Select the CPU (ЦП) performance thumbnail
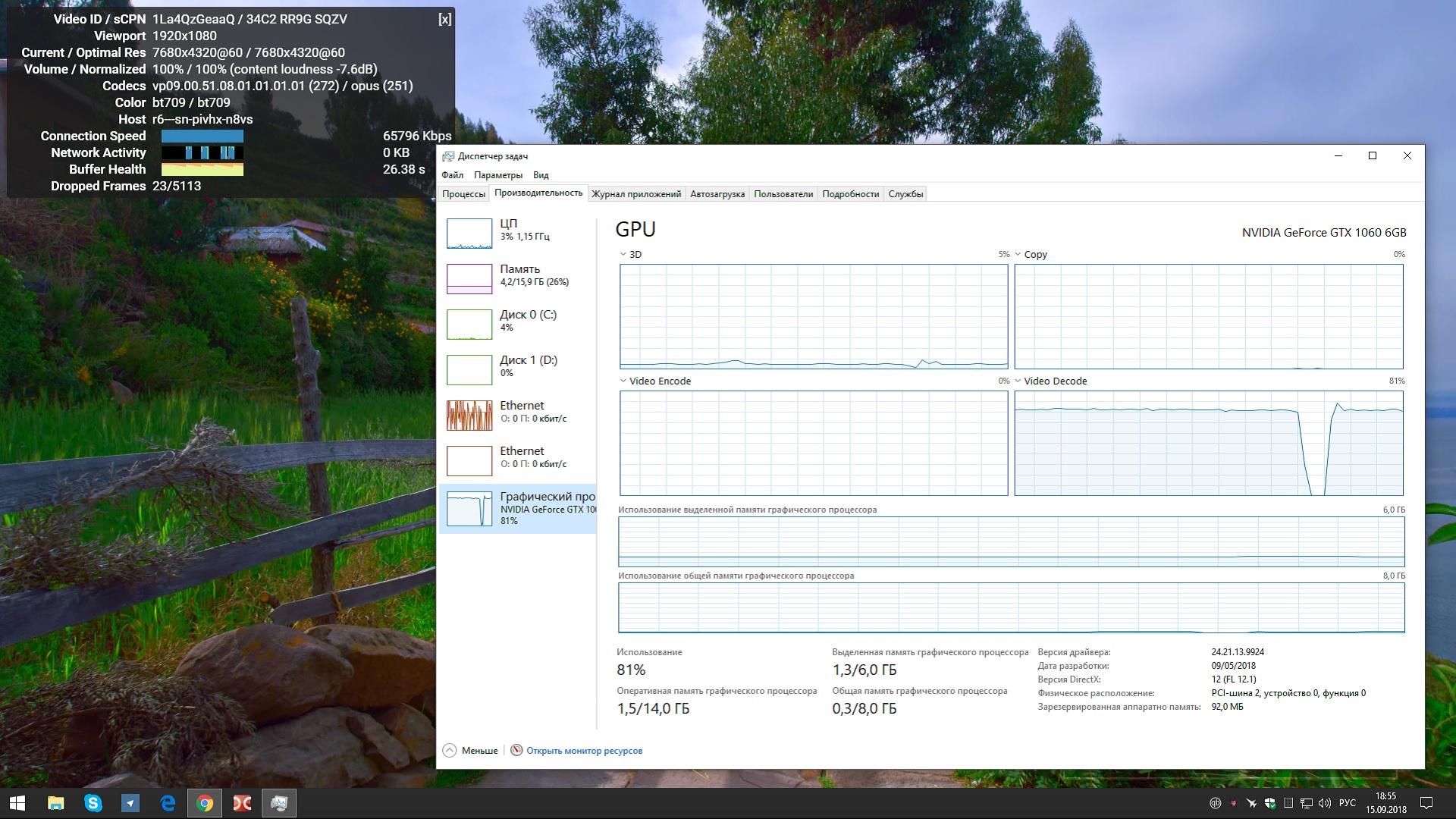1456x819 pixels. (x=469, y=234)
